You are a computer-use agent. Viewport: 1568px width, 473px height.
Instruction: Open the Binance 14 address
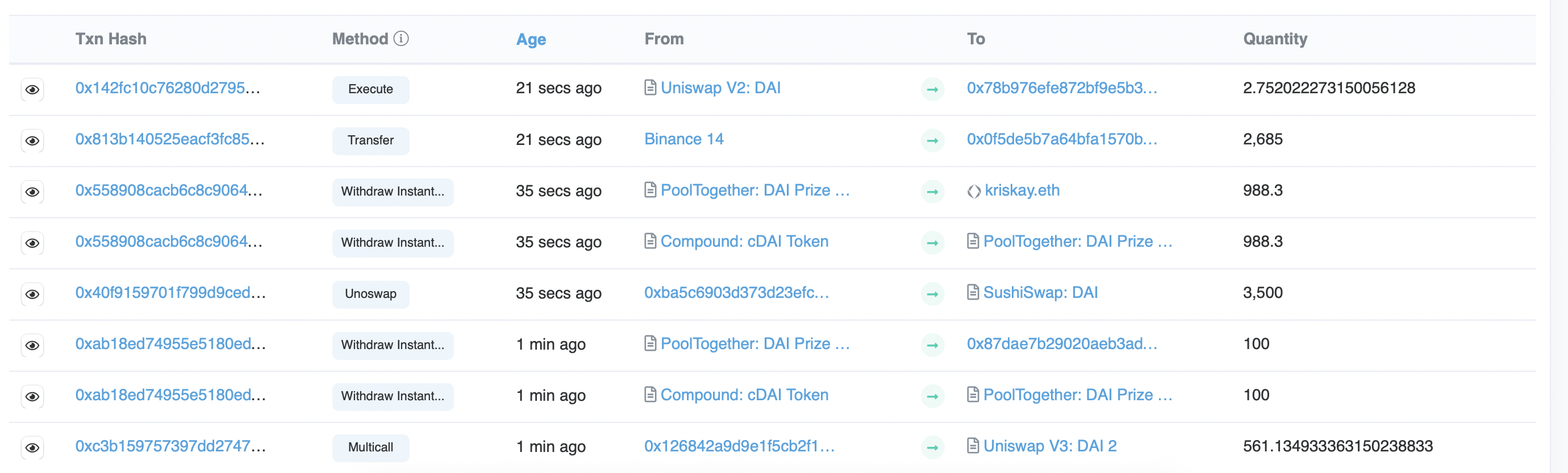683,139
